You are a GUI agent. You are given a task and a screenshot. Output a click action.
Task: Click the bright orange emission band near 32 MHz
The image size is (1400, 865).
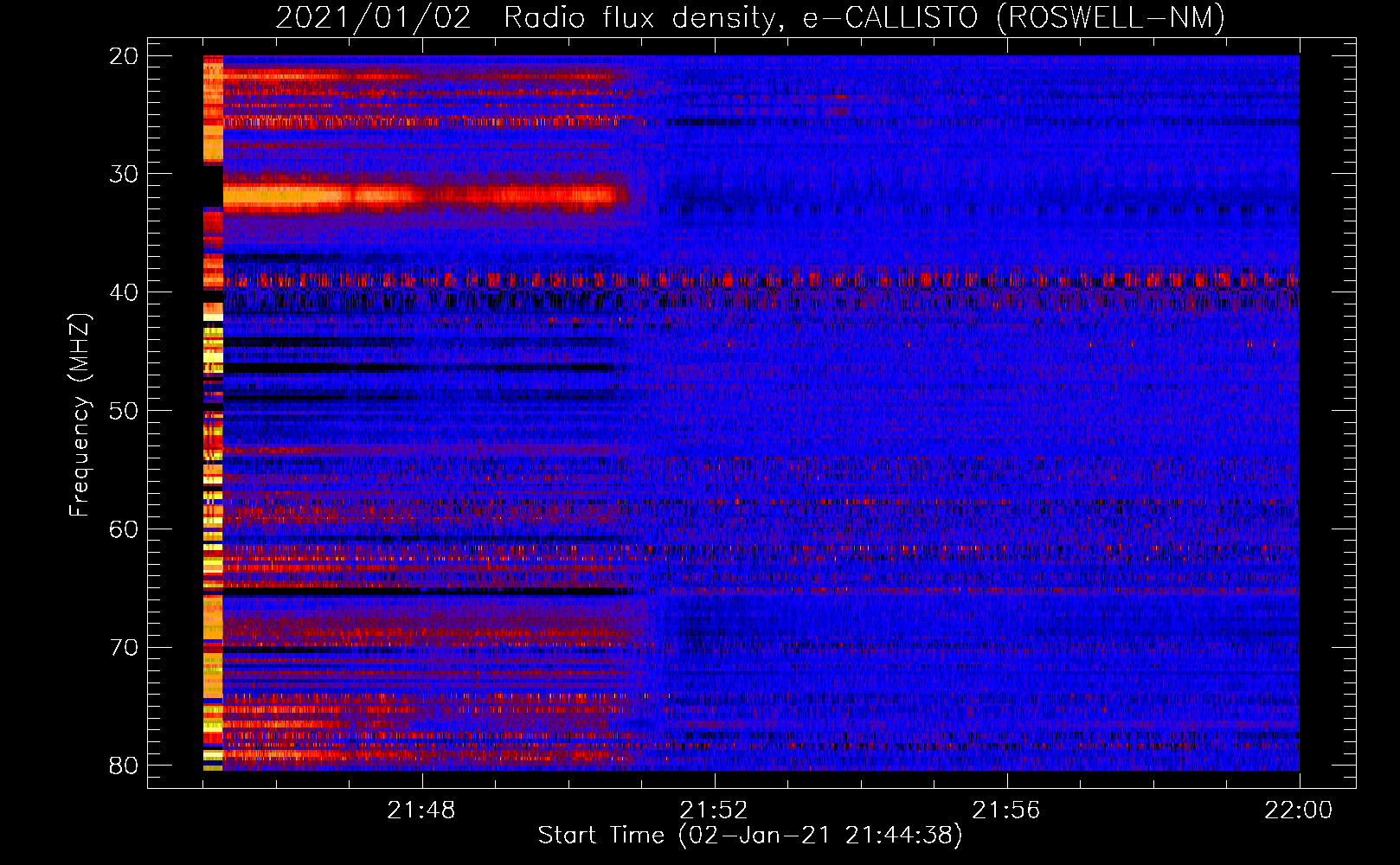[424, 195]
